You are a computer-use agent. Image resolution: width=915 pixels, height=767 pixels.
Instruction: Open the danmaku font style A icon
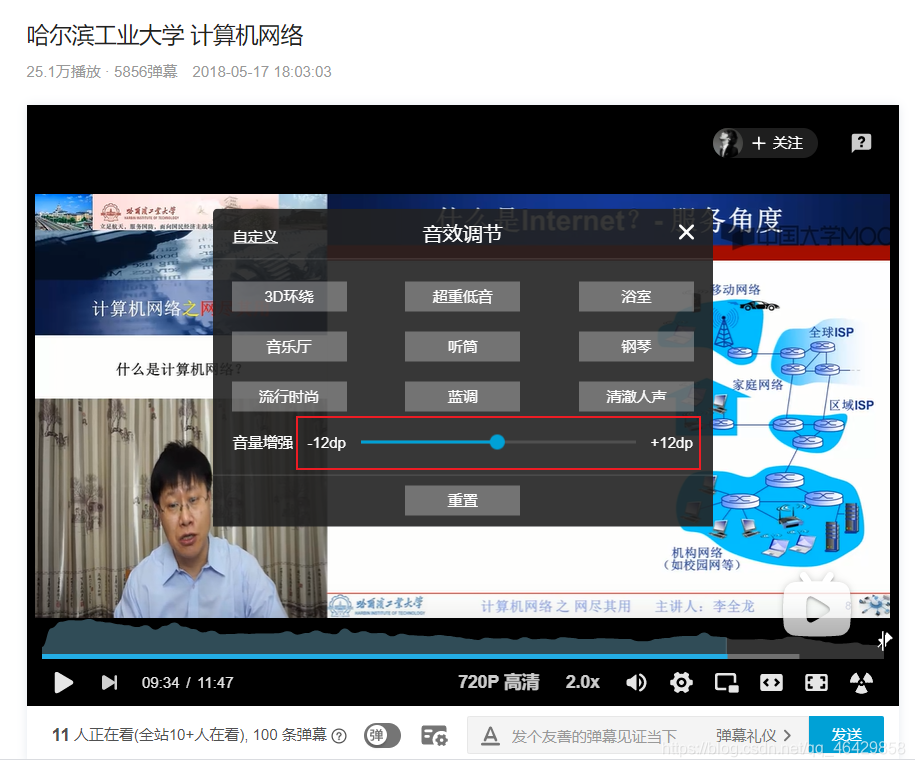(491, 735)
